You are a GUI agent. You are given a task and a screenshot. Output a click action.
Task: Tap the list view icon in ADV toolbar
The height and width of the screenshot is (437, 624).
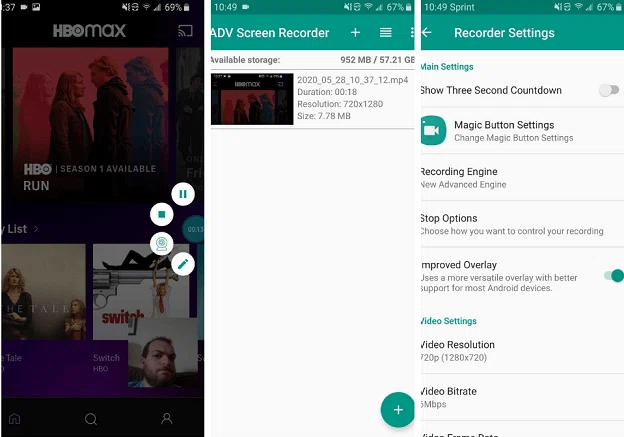pyautogui.click(x=386, y=33)
